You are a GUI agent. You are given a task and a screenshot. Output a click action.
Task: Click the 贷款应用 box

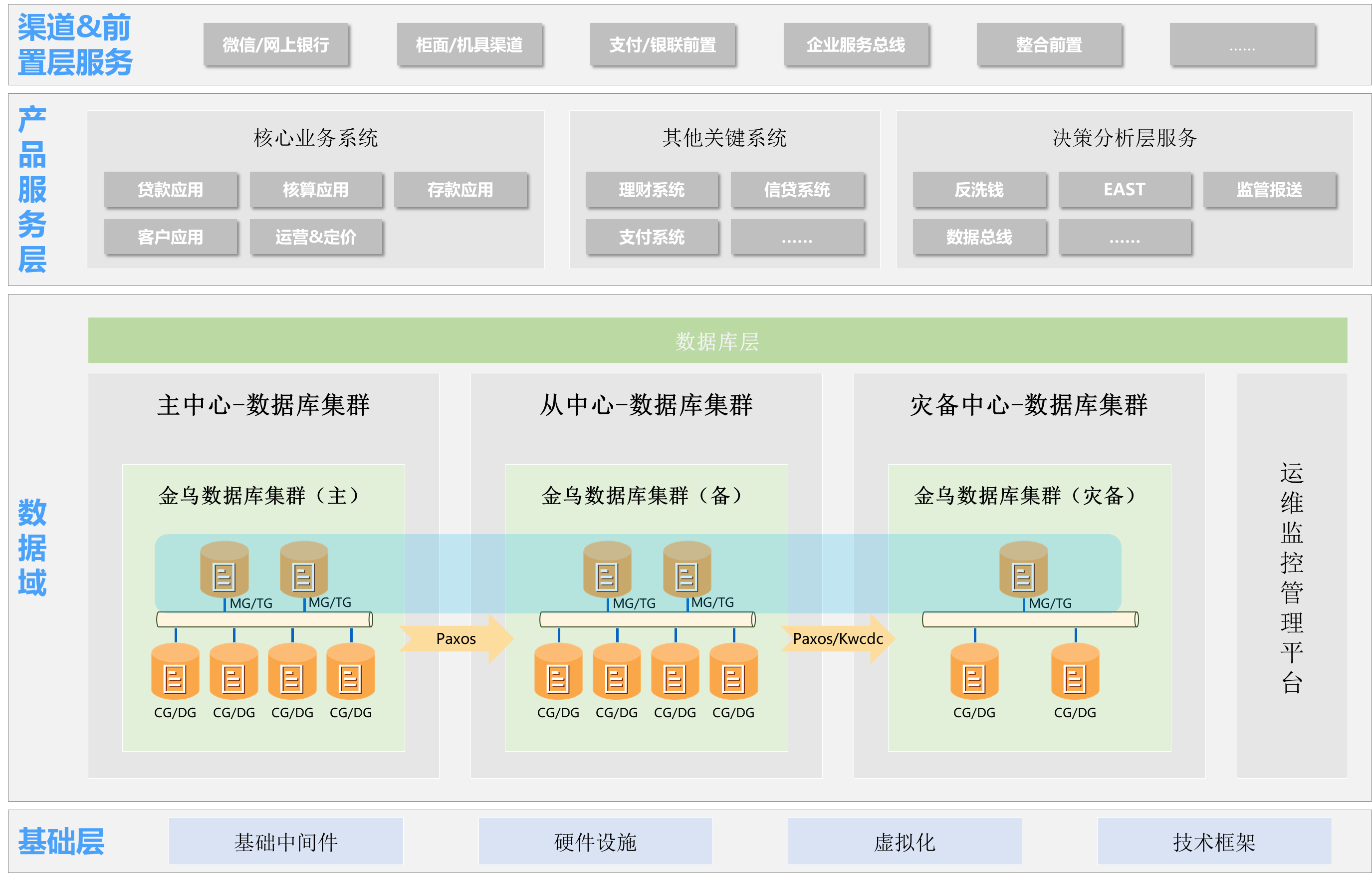tap(170, 189)
